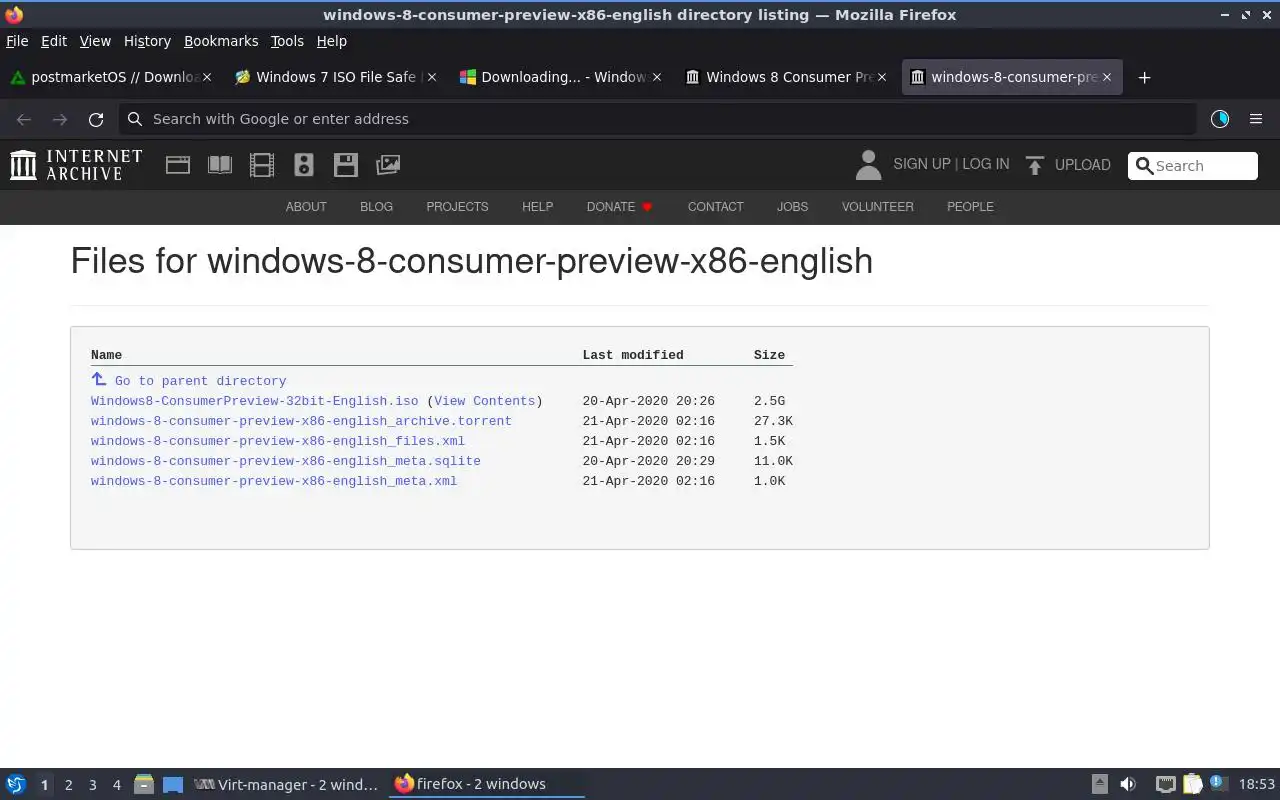Open the Help menu

pos(332,41)
